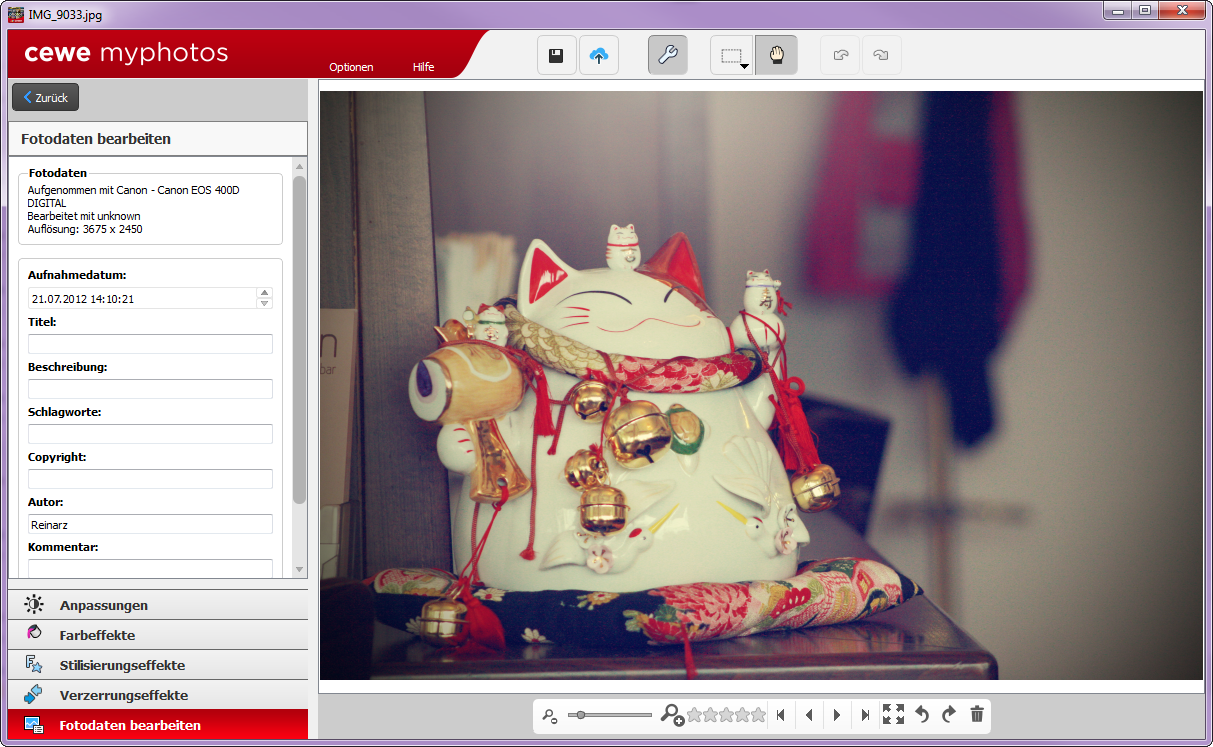Click the lucky cat photo preview
This screenshot has width=1213, height=747.
click(761, 385)
